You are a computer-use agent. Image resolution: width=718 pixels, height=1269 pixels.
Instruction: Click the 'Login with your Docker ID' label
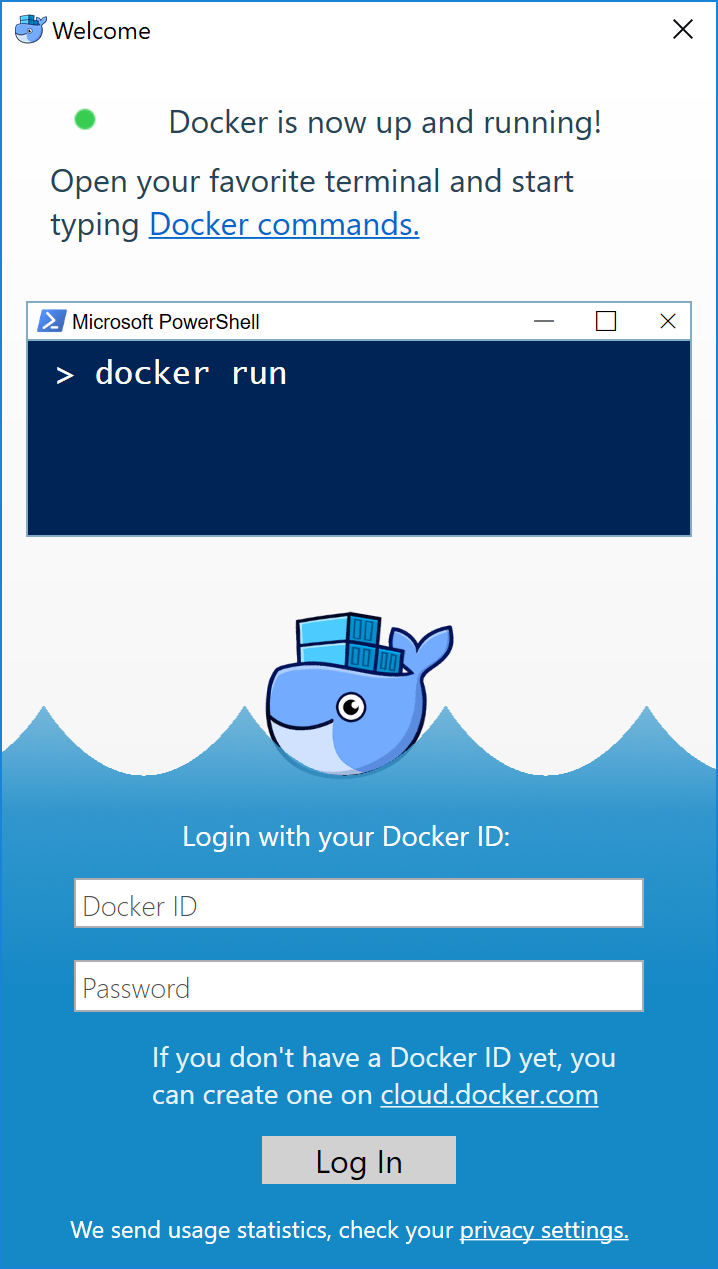[346, 836]
